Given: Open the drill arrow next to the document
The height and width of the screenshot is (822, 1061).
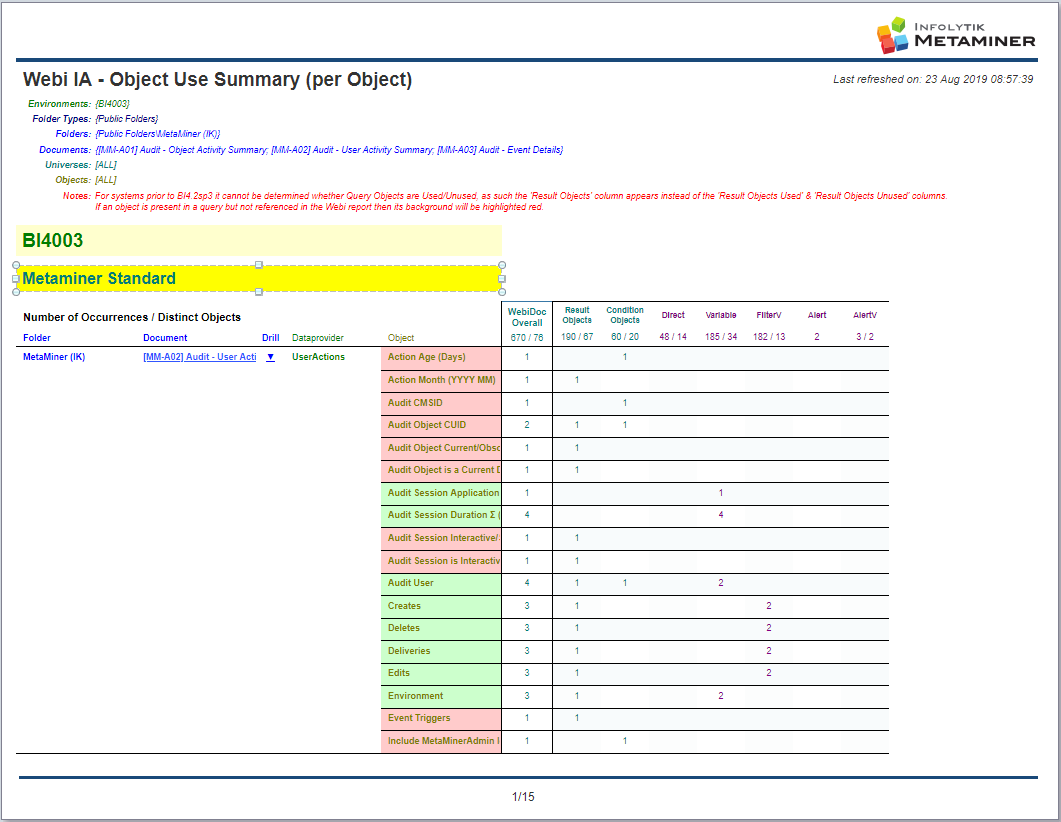Looking at the screenshot, I should tap(270, 357).
